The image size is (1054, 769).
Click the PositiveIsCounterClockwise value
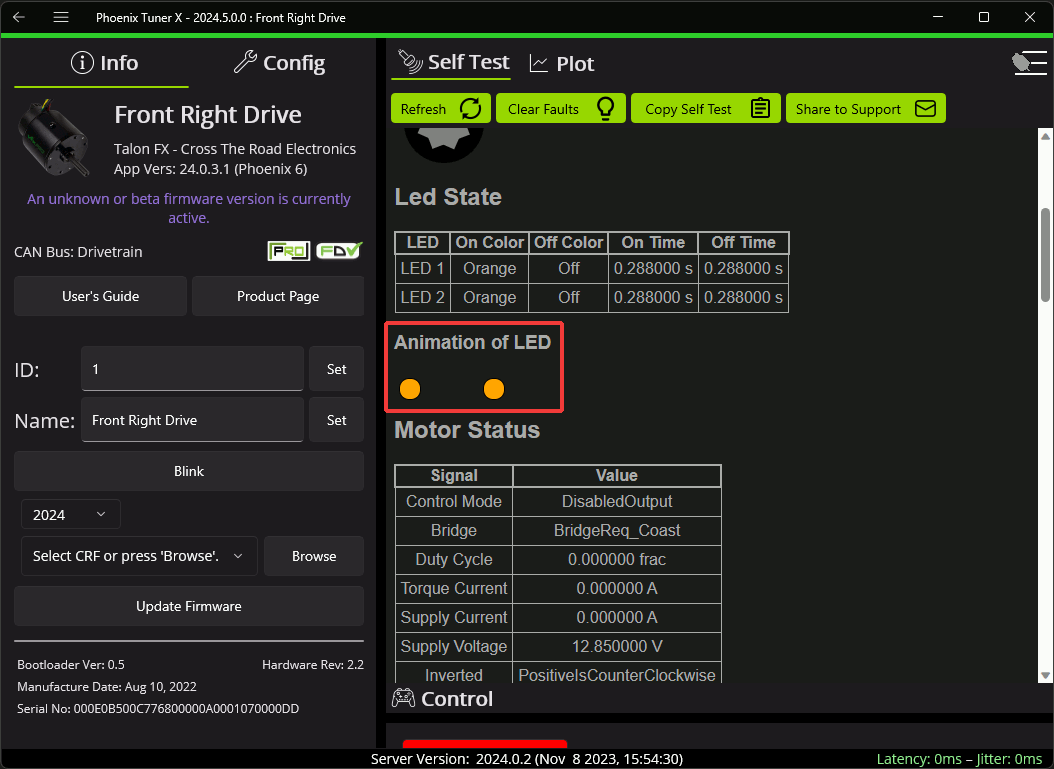[616, 674]
